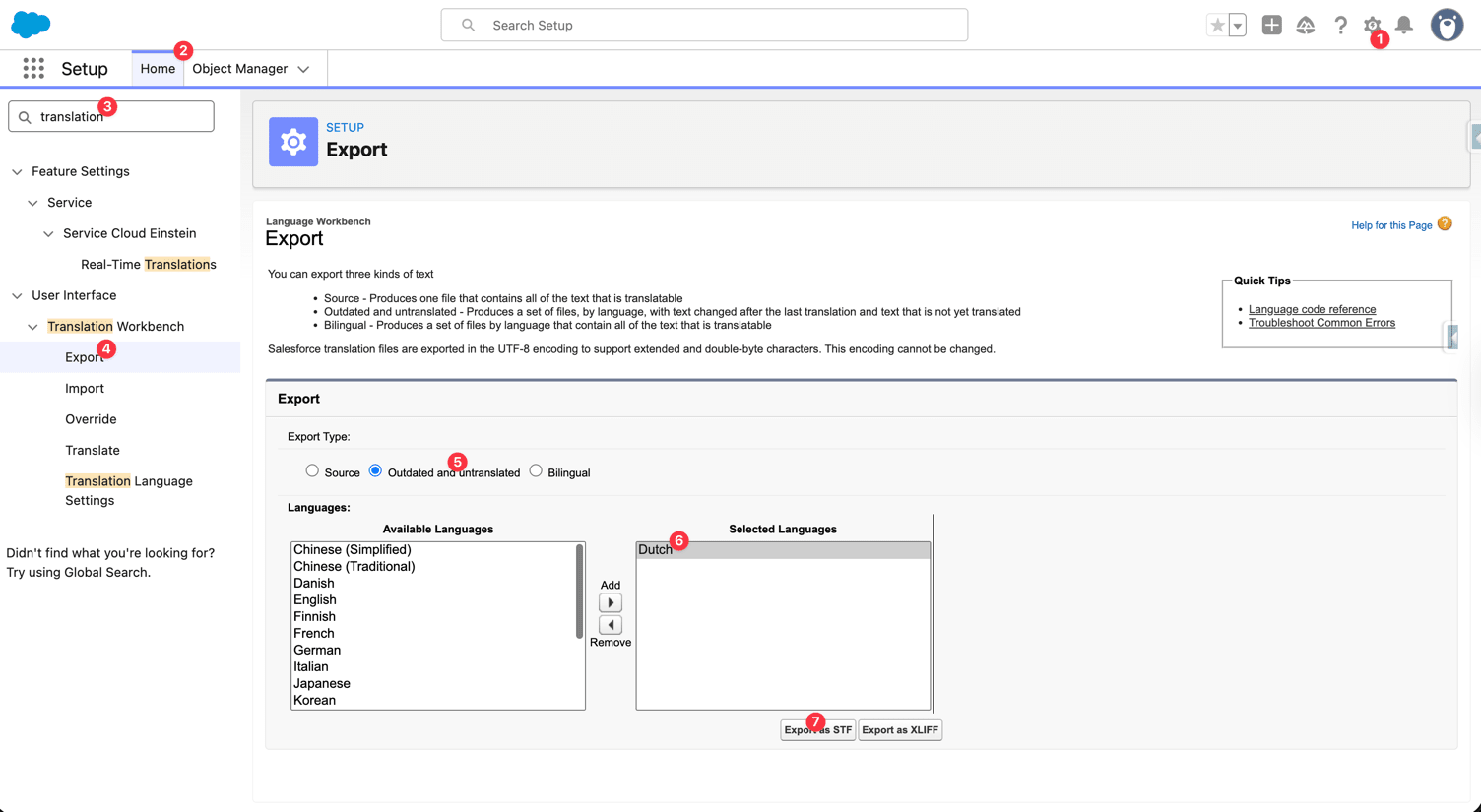Viewport: 1481px width, 812px height.
Task: Click the Salesforce cloud logo
Action: point(31,25)
